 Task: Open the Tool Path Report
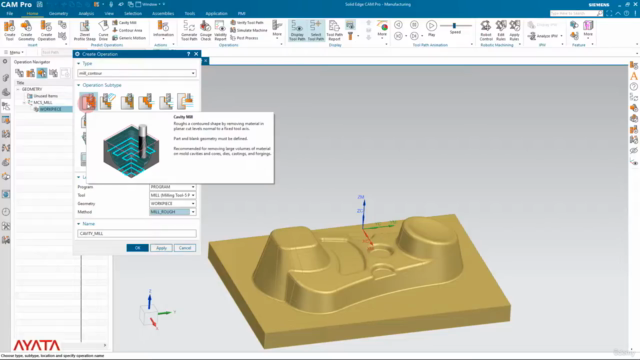coord(334,31)
